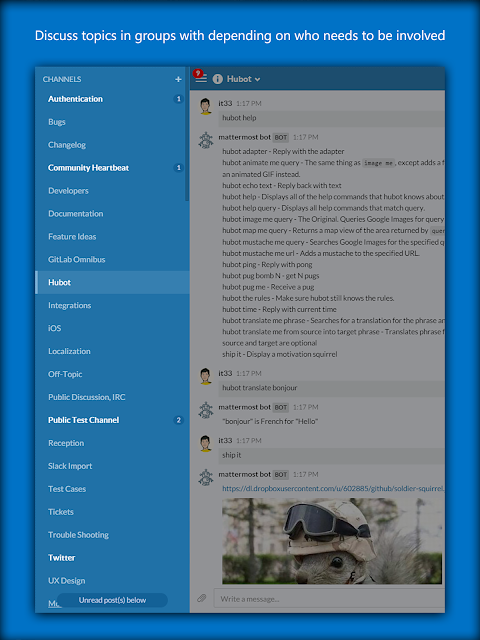Click the CHANNELS sidebar header
The height and width of the screenshot is (640, 480).
click(x=62, y=79)
